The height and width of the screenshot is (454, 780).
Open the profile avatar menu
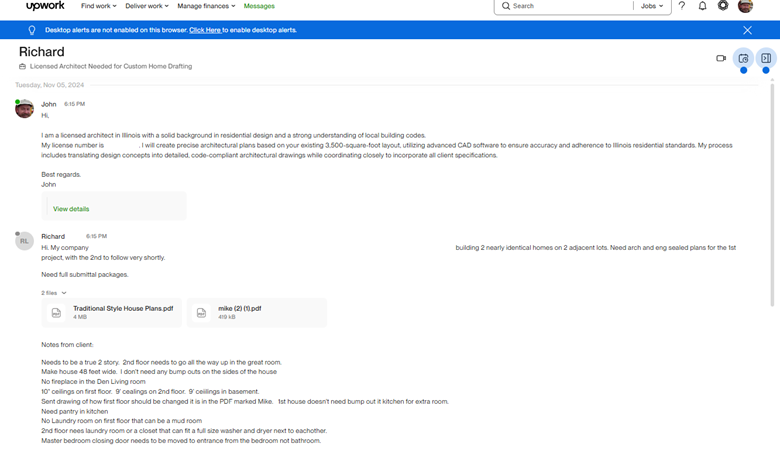(745, 6)
